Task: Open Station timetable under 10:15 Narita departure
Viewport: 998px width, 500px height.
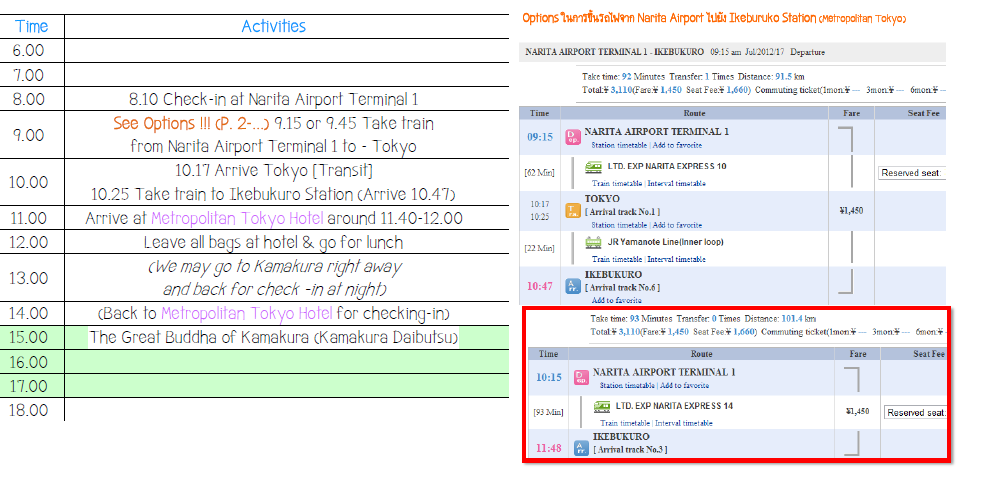Action: point(627,385)
